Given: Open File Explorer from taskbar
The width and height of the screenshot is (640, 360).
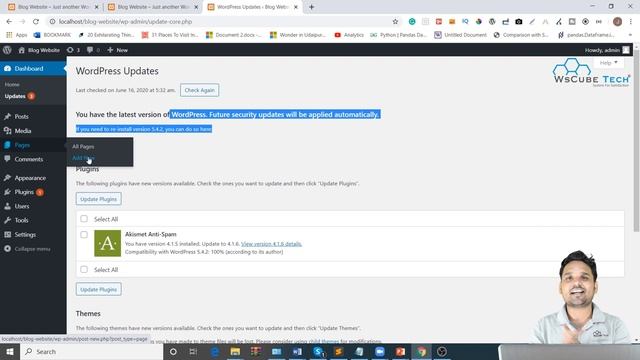Looking at the screenshot, I should [x=235, y=351].
